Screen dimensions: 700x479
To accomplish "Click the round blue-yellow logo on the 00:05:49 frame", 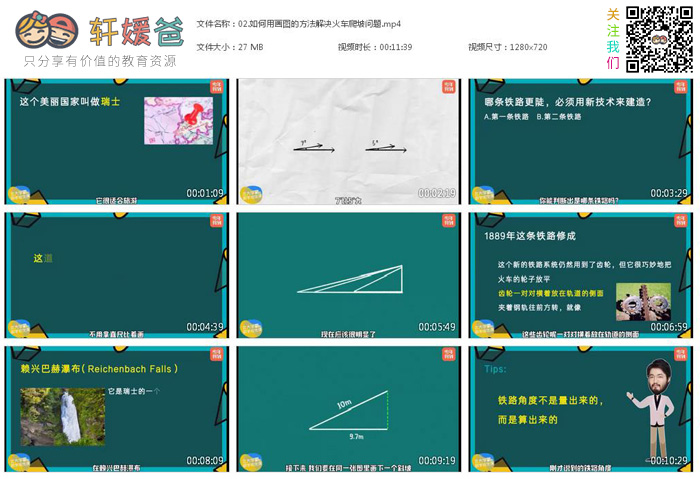I will point(251,328).
